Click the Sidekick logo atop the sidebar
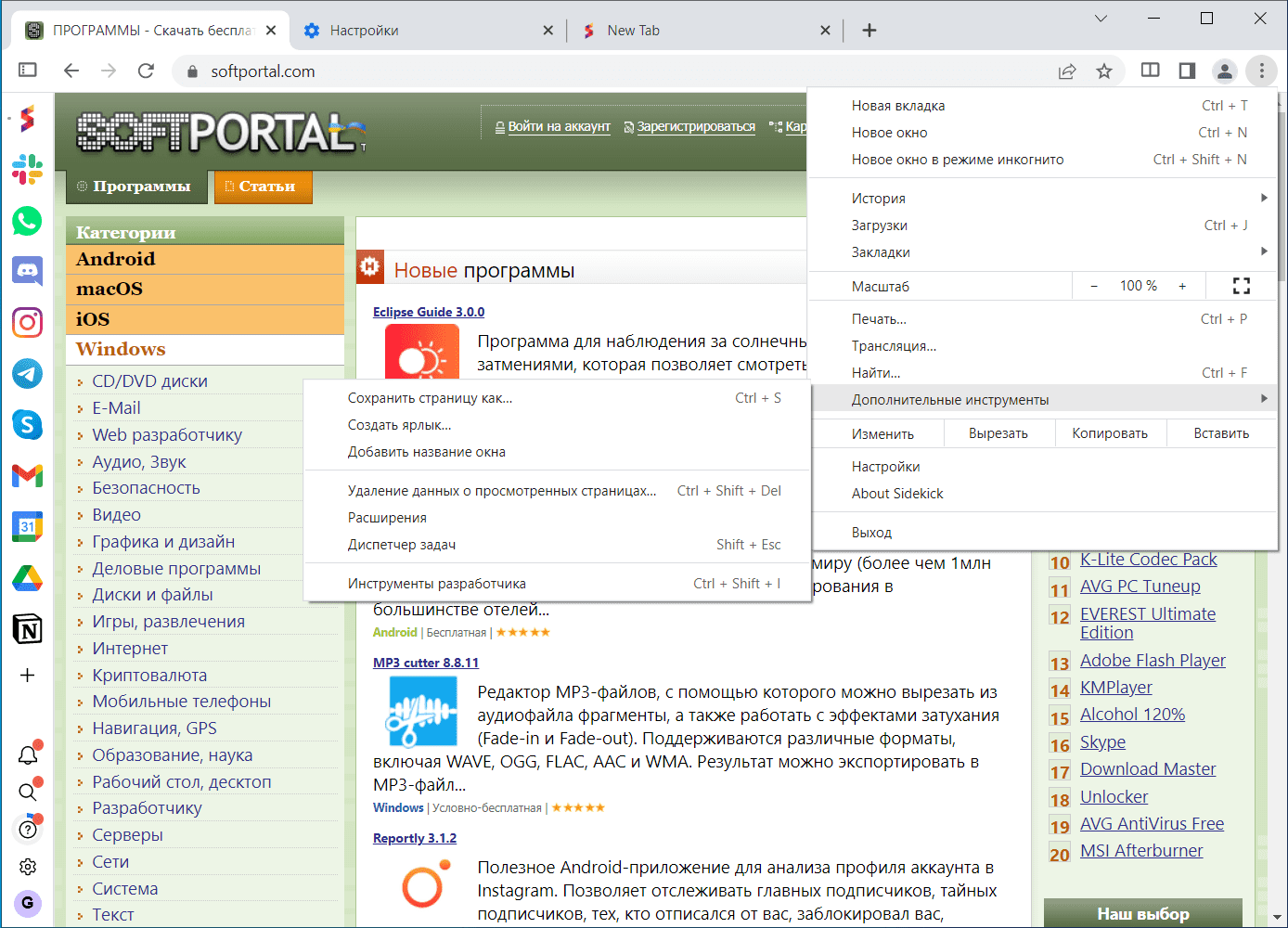This screenshot has width=1288, height=928. coord(28,119)
